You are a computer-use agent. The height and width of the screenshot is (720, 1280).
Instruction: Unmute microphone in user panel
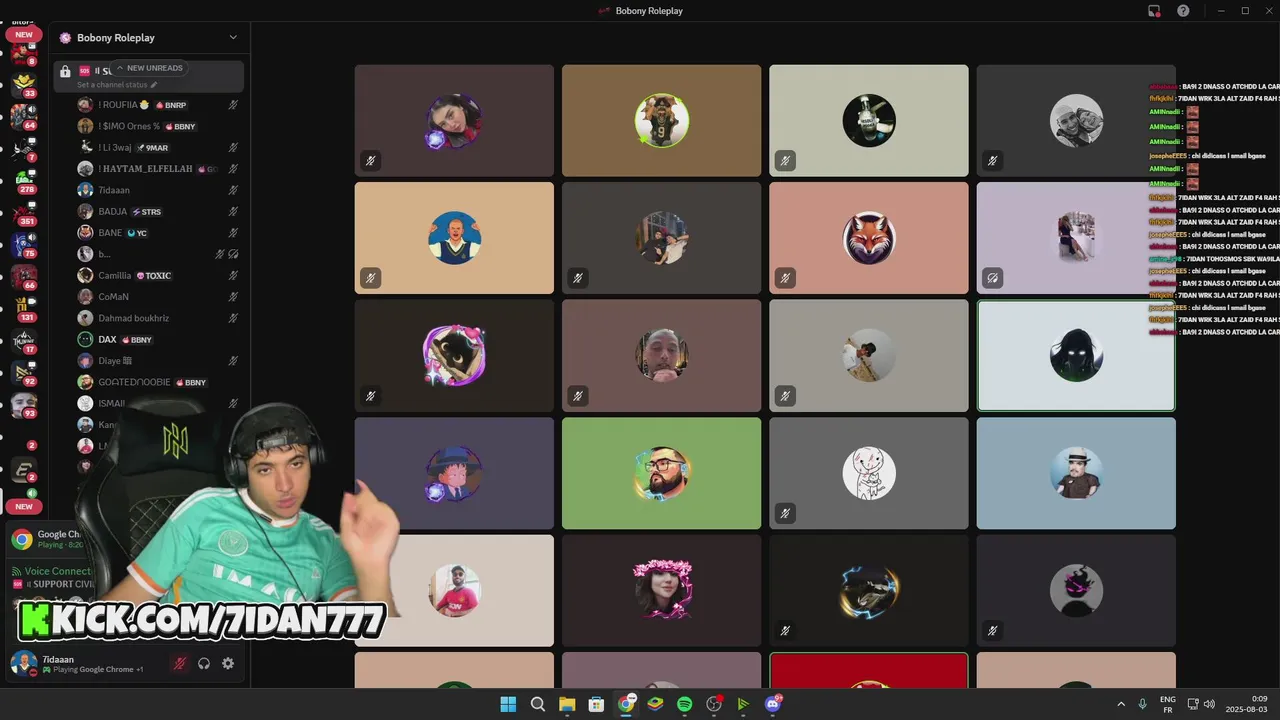click(x=180, y=663)
